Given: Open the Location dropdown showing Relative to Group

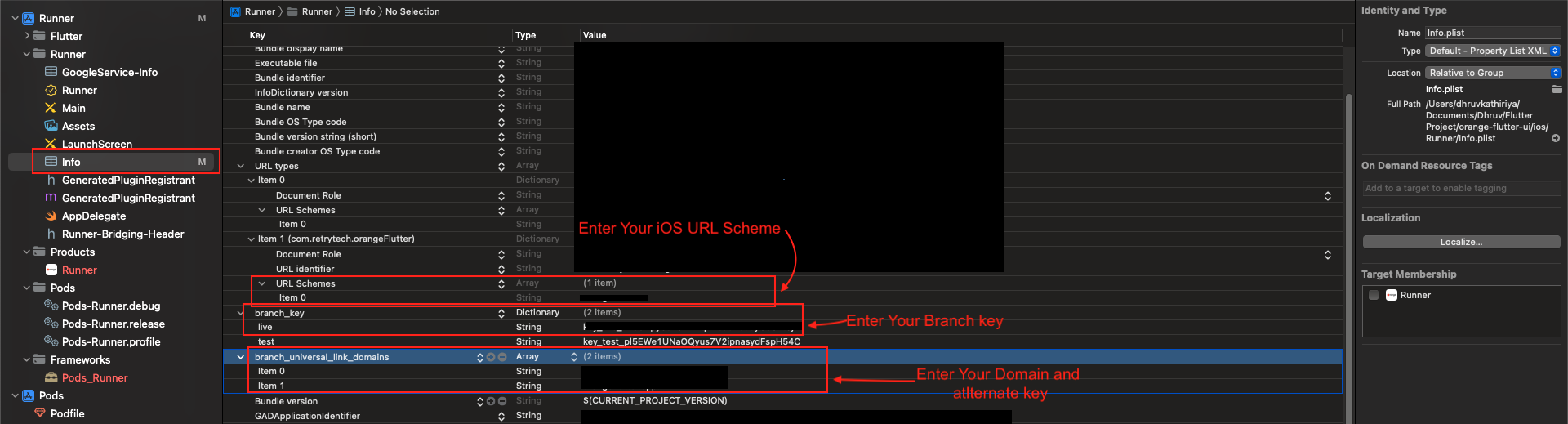Looking at the screenshot, I should coord(1493,73).
